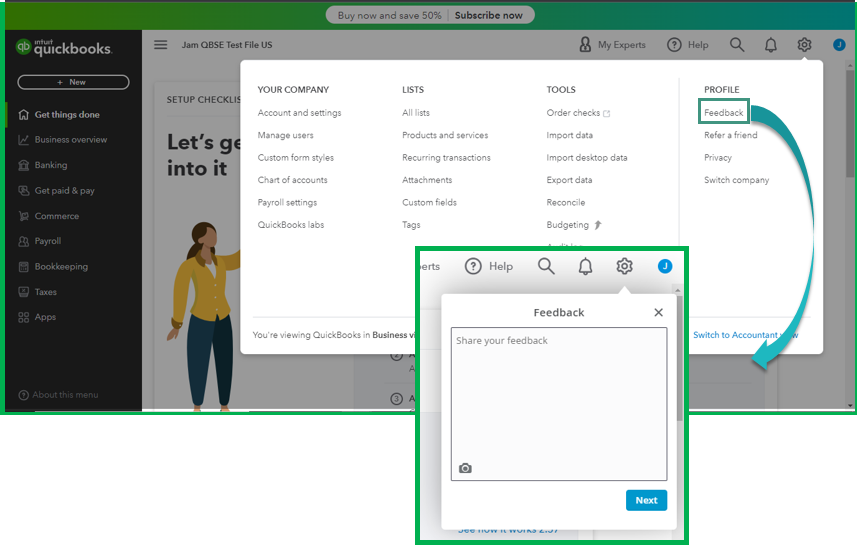This screenshot has width=858, height=546.
Task: Open Order checks under Tools
Action: [x=578, y=113]
